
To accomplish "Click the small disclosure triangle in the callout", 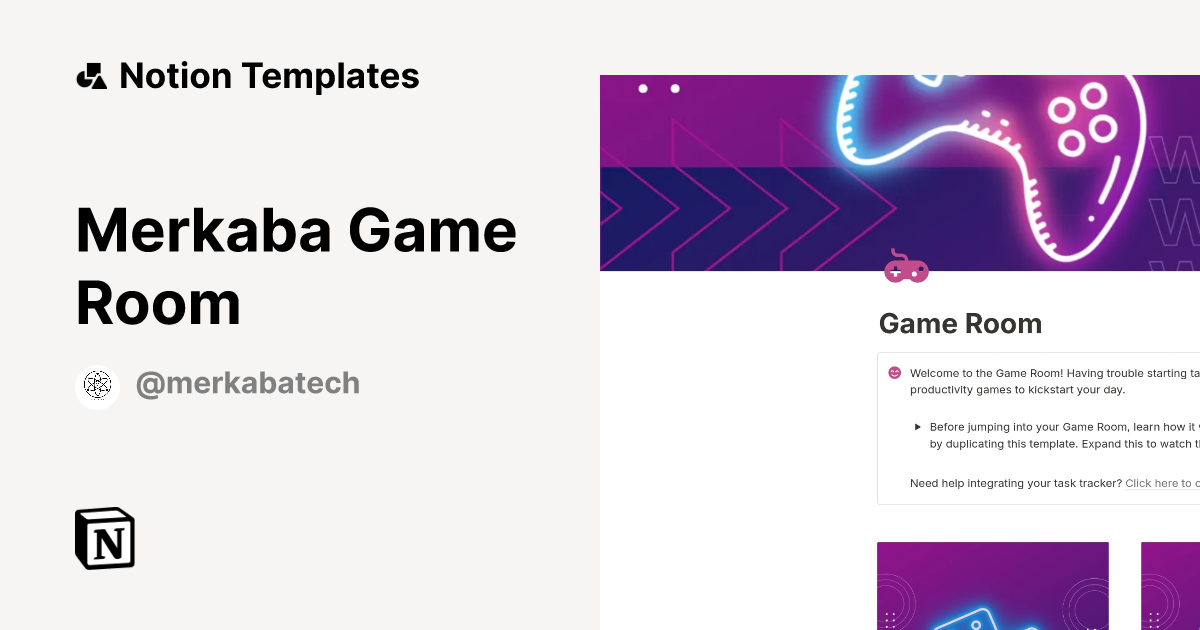I will tap(917, 426).
